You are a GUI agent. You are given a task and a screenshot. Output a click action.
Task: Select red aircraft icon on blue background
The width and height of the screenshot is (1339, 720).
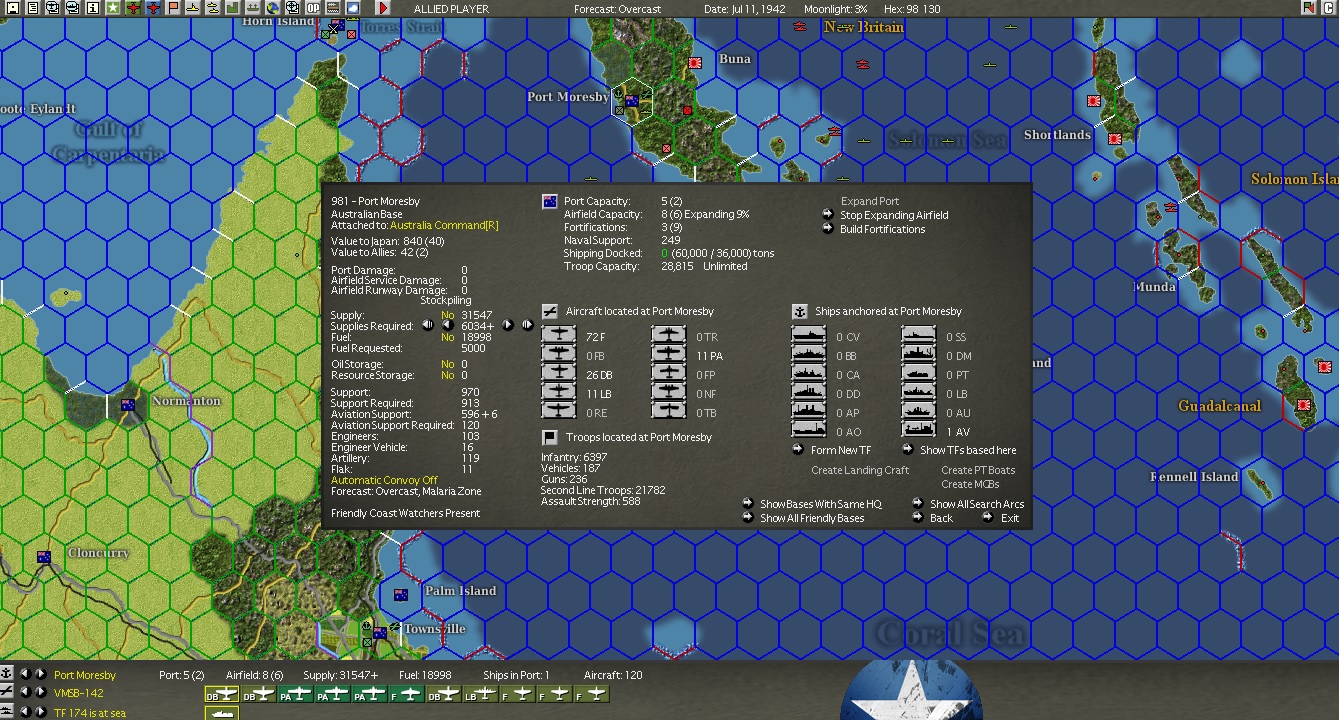coord(153,8)
